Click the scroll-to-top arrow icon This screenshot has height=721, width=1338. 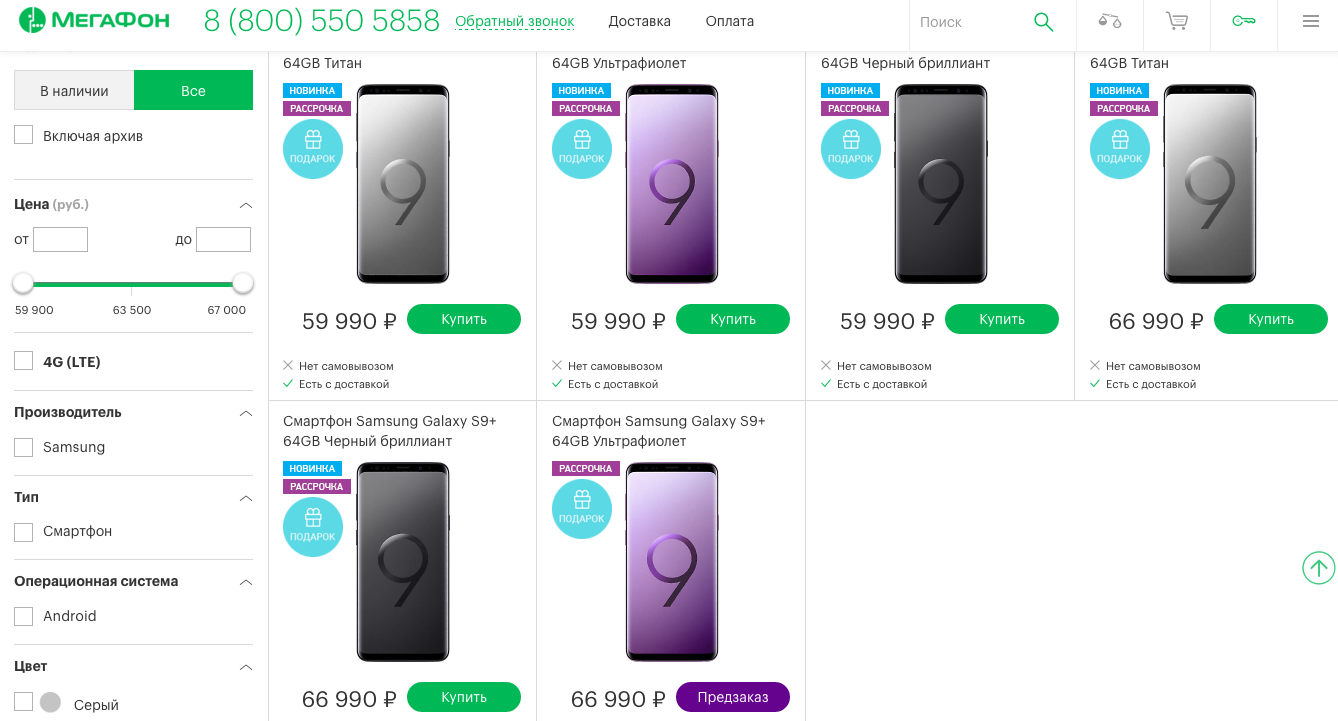[x=1319, y=568]
